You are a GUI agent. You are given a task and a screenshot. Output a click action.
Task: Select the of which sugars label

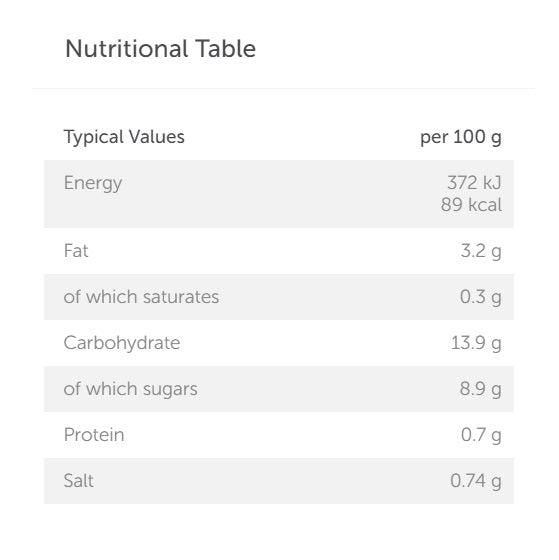130,389
